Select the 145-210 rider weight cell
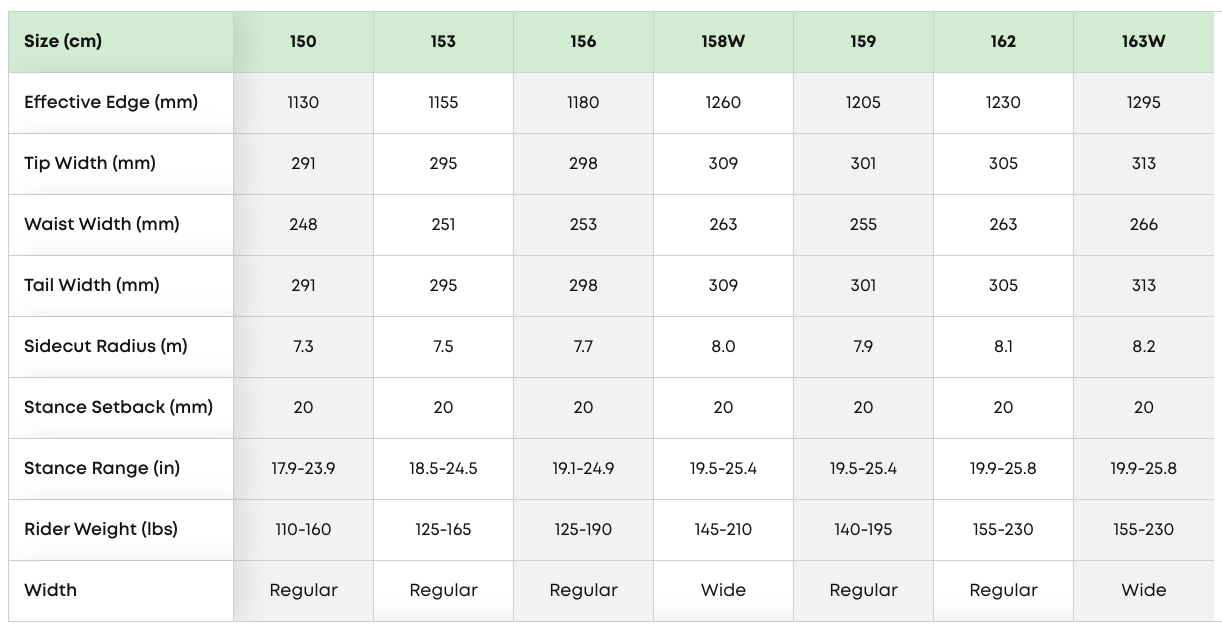Viewport: 1222px width, 632px height. click(x=723, y=529)
